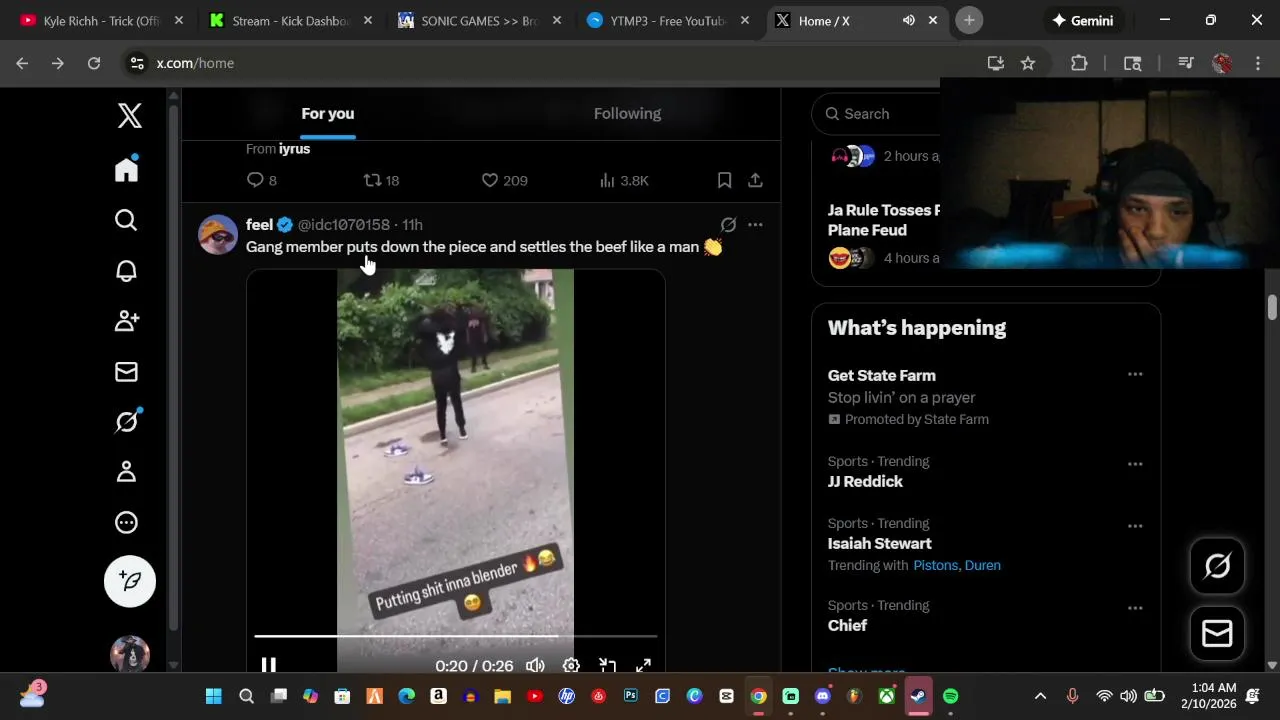Open Windows Start menu

[x=214, y=696]
